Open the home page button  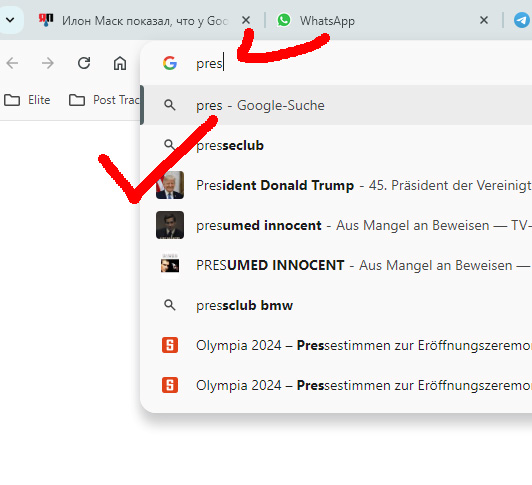[120, 63]
